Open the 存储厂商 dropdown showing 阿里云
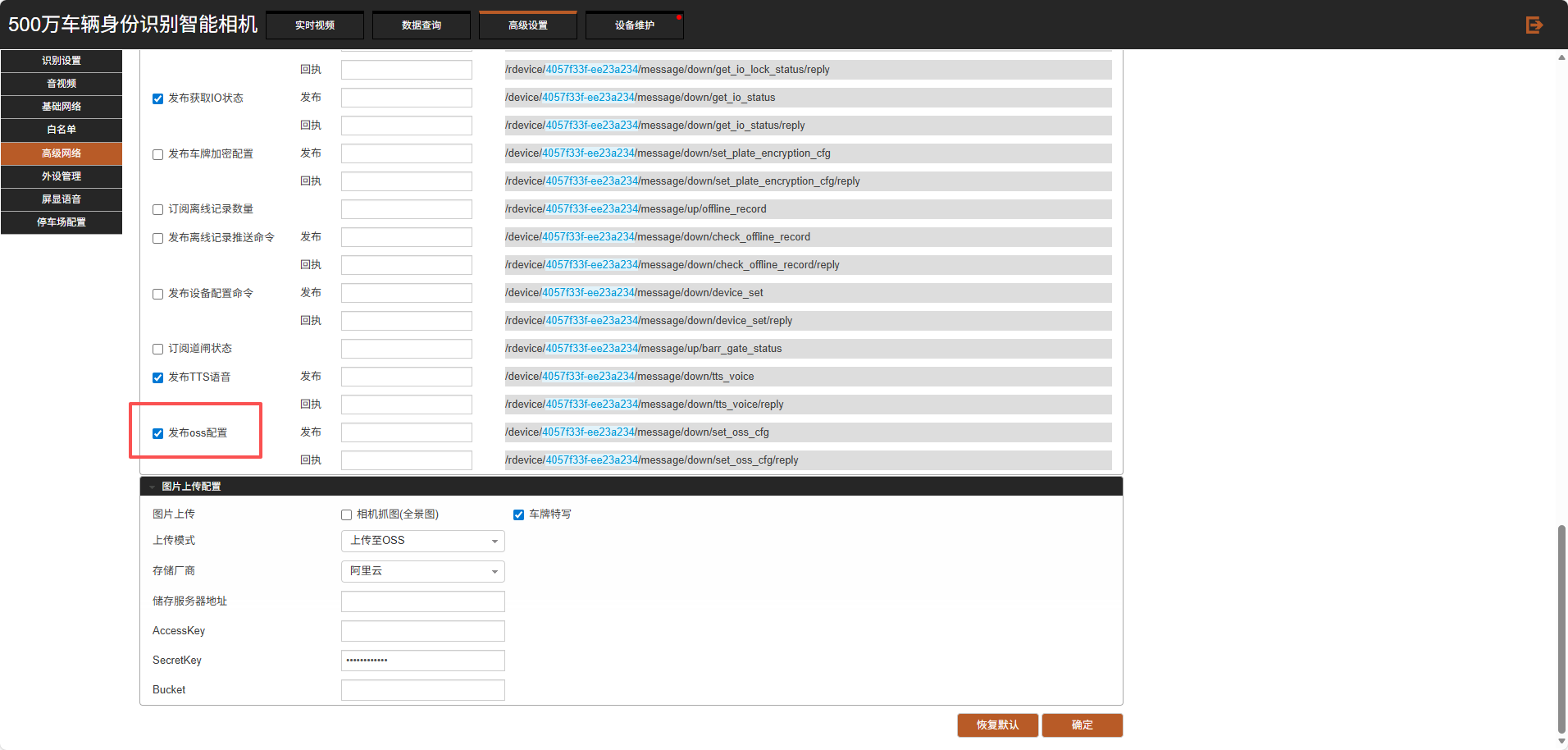This screenshot has width=1568, height=750. (422, 571)
